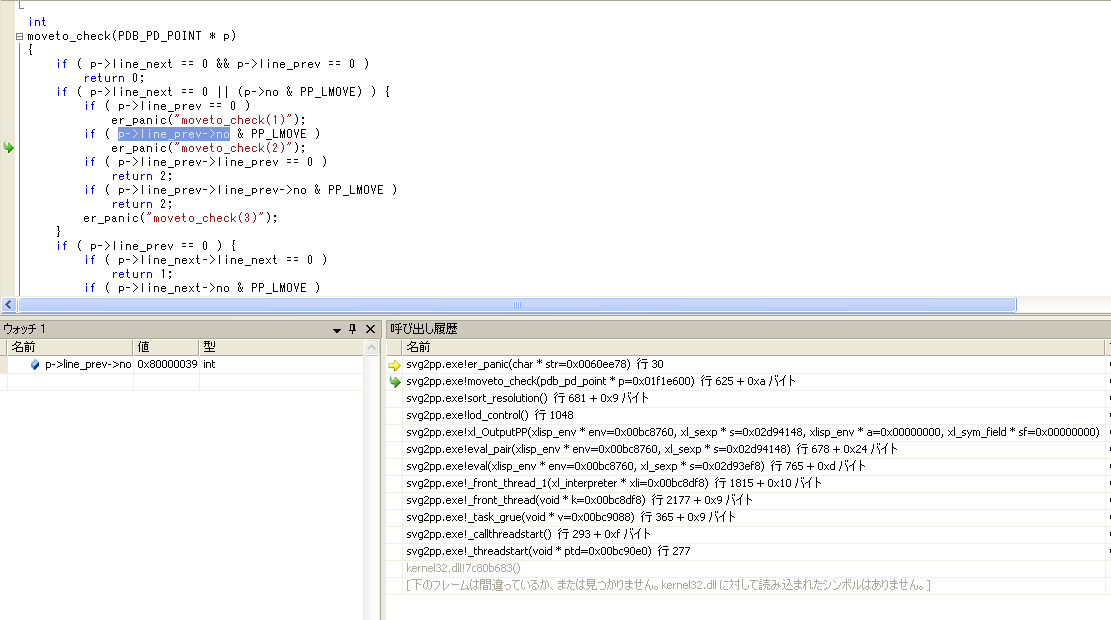Open the Watch 1 panel options dropdown
The image size is (1111, 620).
pyautogui.click(x=337, y=329)
